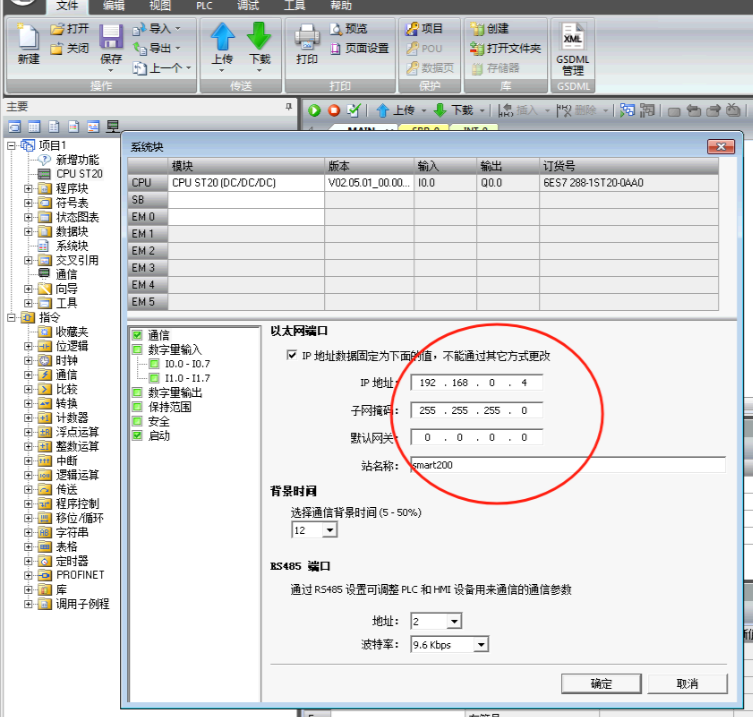
Task: Pin the main navigation panel
Action: (289, 106)
